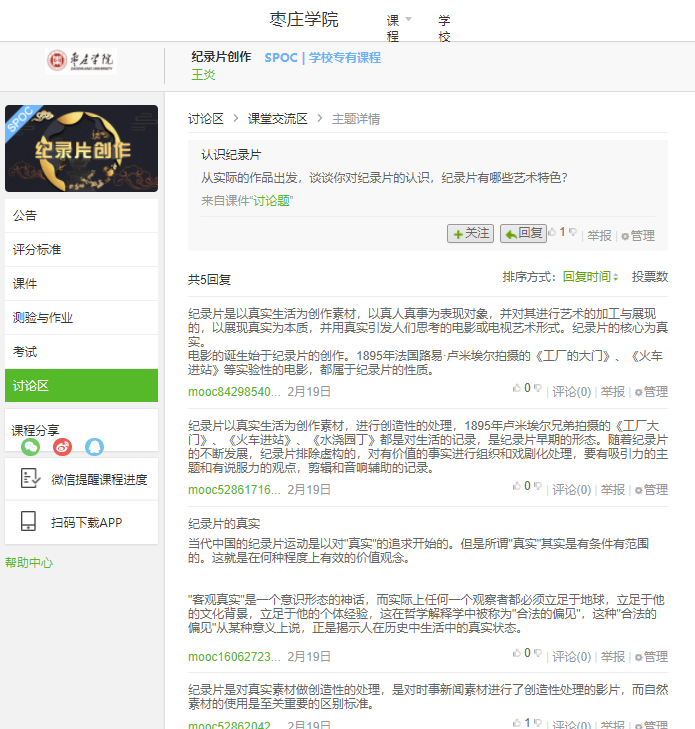
Task: Share the course via Weibo icon
Action: coord(62,447)
